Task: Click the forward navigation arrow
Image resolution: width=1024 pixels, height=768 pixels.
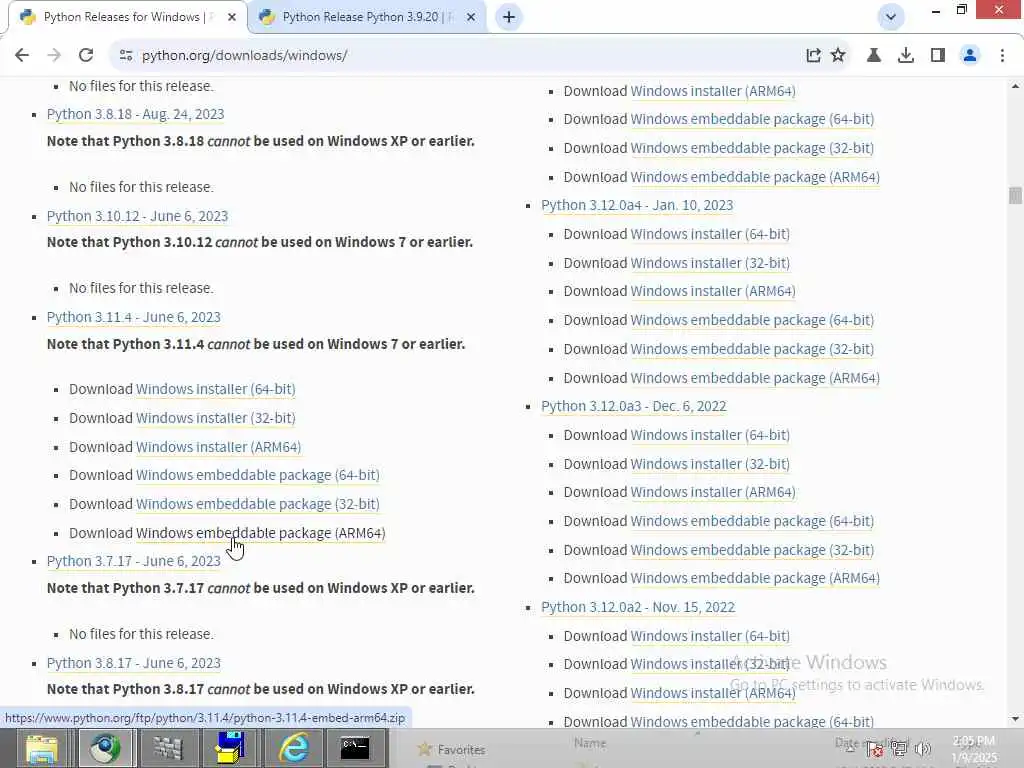Action: tap(54, 56)
